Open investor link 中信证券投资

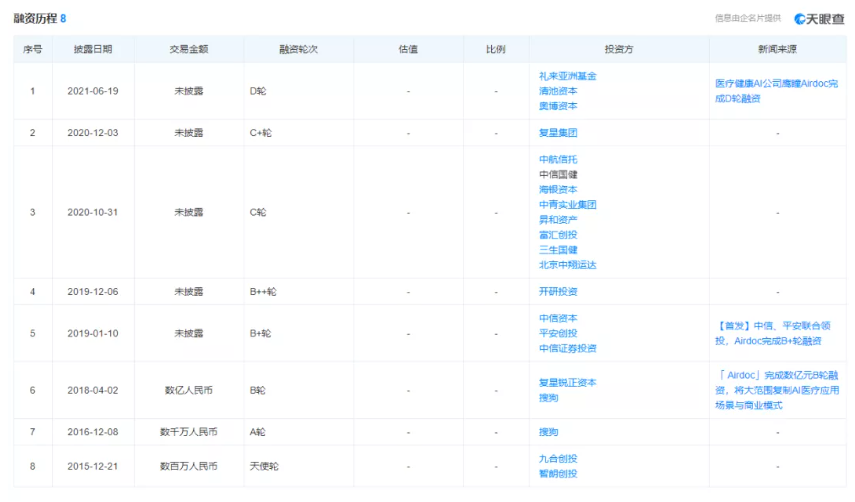pos(568,348)
